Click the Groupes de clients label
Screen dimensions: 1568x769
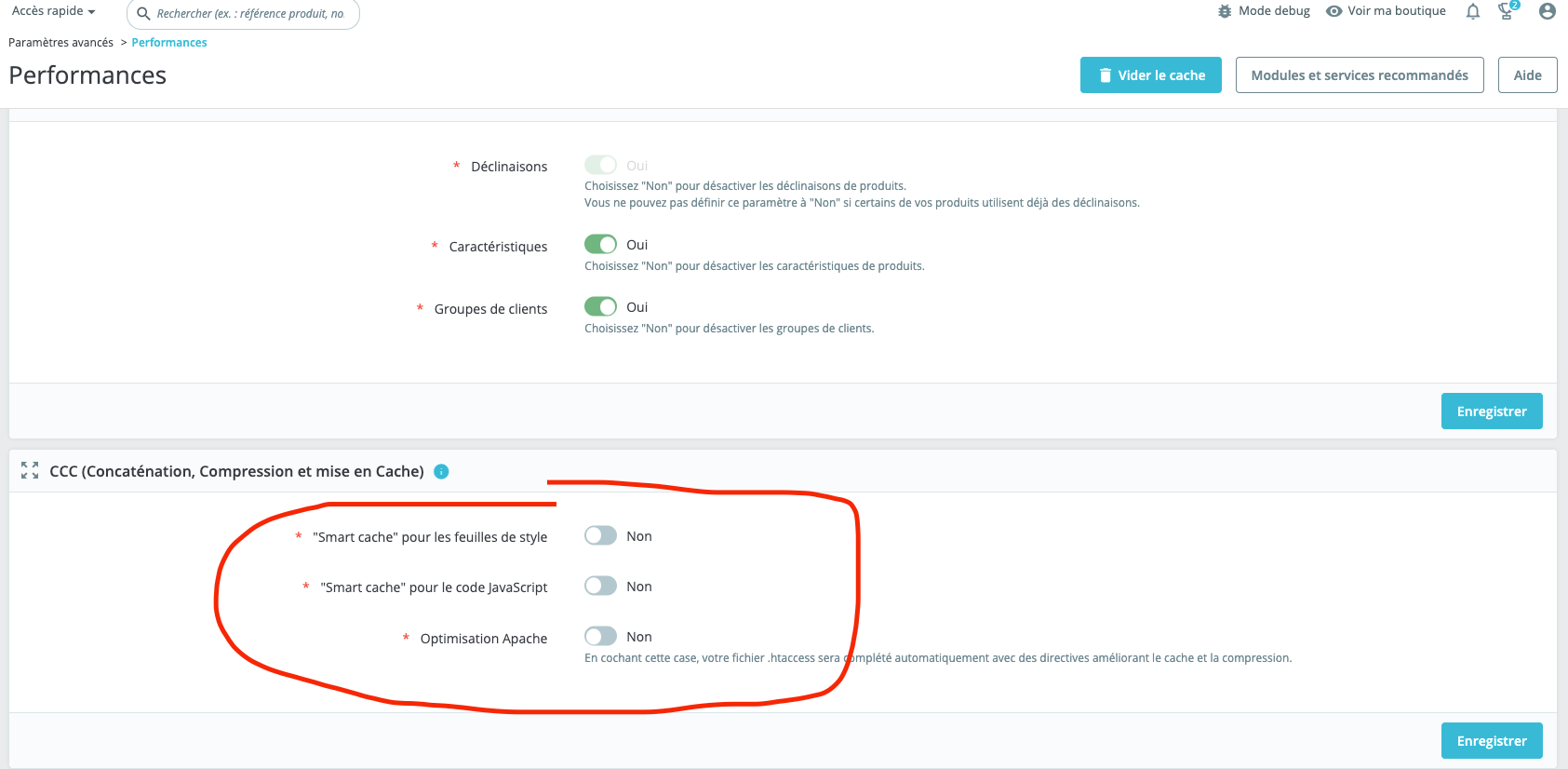(490, 309)
